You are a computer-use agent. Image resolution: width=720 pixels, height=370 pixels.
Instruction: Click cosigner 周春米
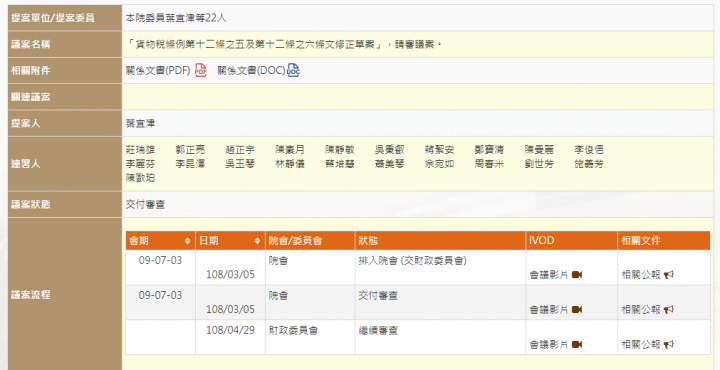(x=489, y=164)
